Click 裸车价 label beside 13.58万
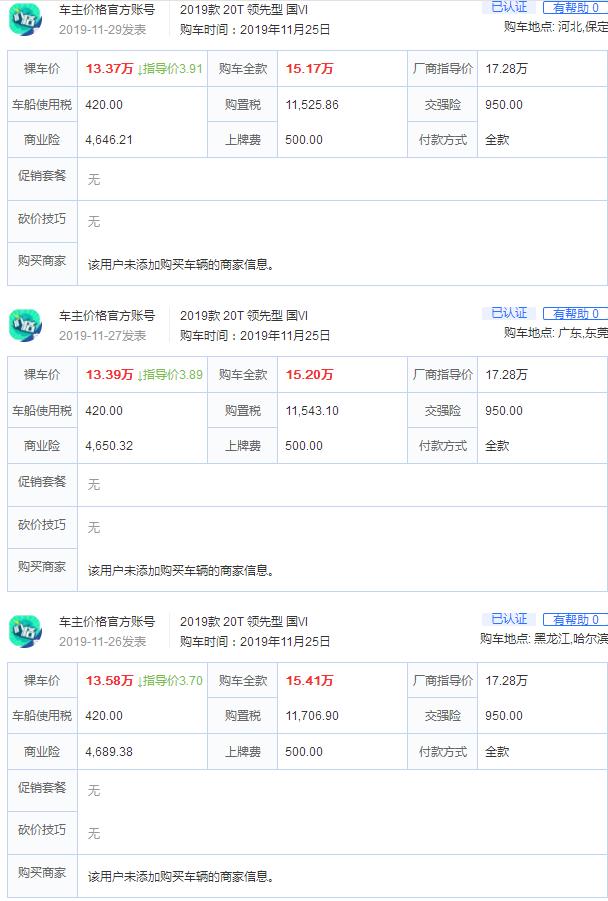608x901 pixels. coord(42,680)
